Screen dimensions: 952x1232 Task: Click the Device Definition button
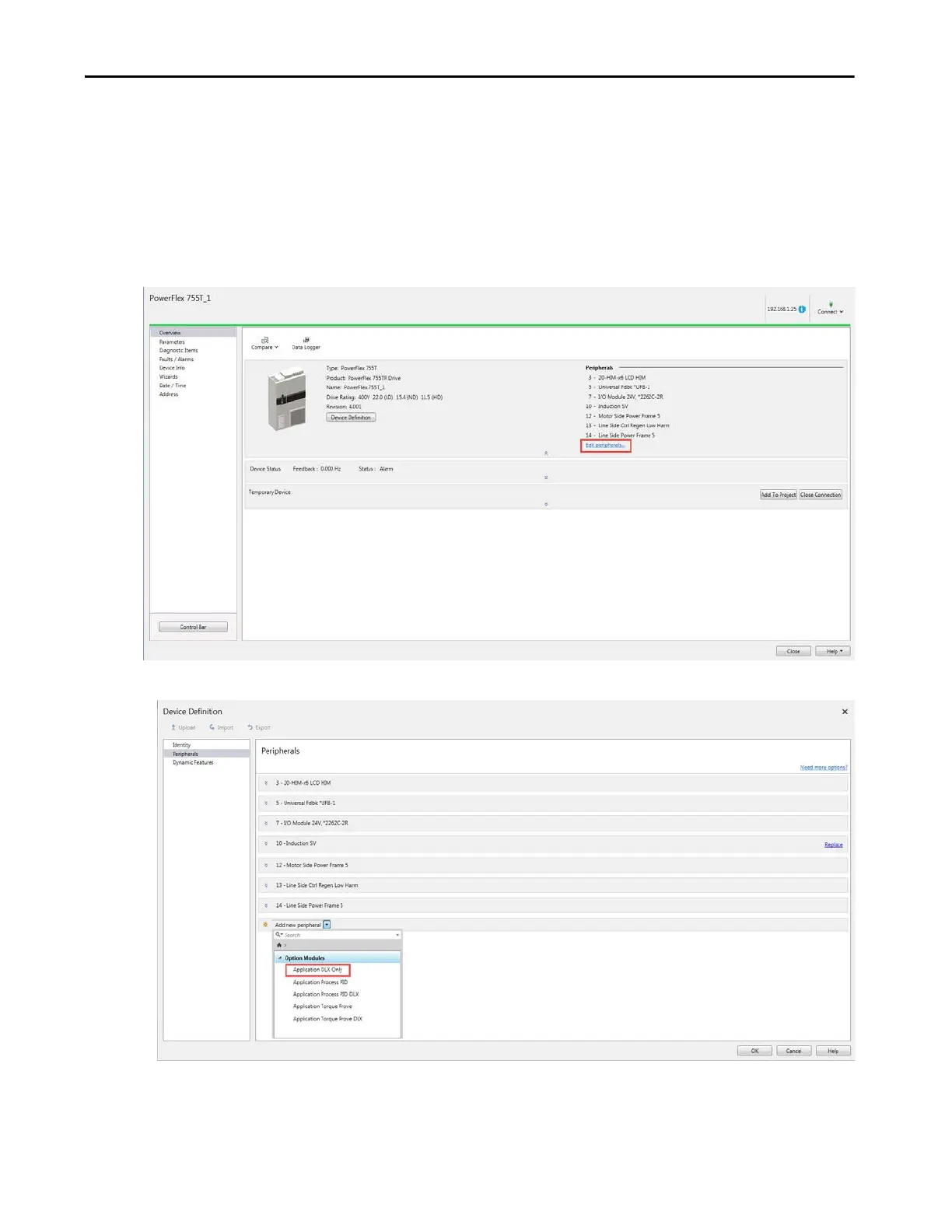(x=351, y=418)
